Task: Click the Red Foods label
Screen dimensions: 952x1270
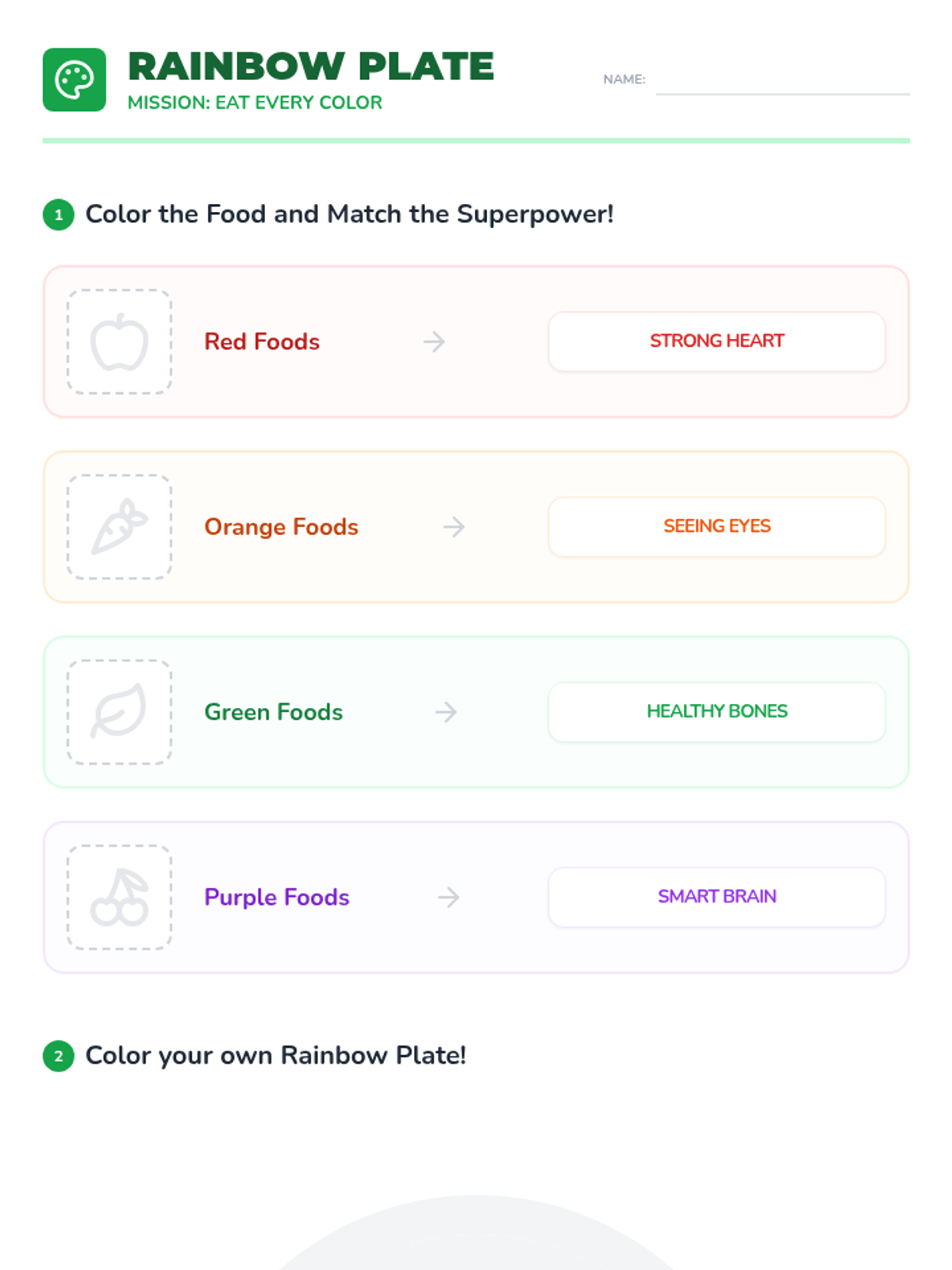Action: tap(262, 342)
